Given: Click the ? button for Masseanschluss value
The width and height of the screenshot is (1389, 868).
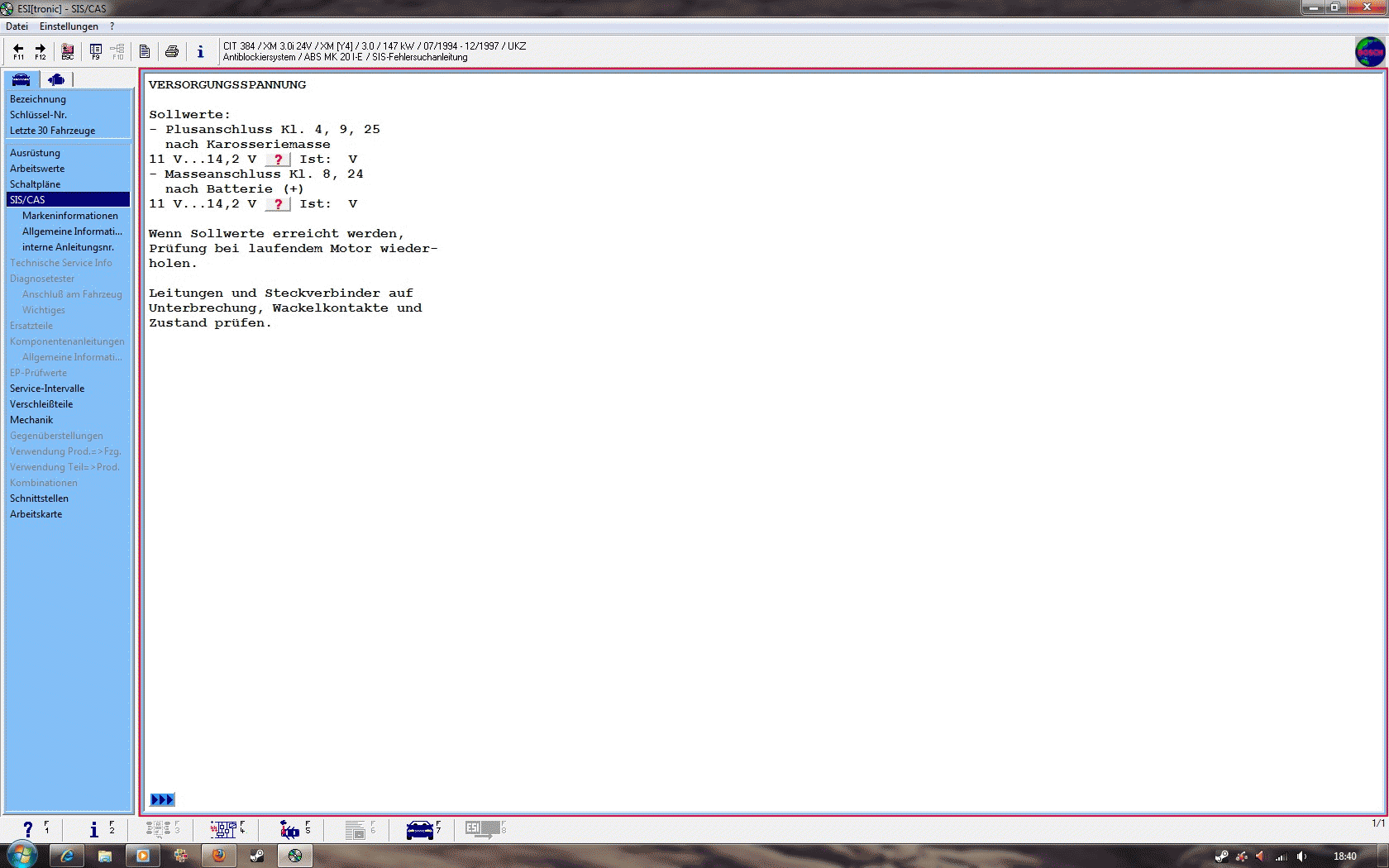Looking at the screenshot, I should [278, 204].
